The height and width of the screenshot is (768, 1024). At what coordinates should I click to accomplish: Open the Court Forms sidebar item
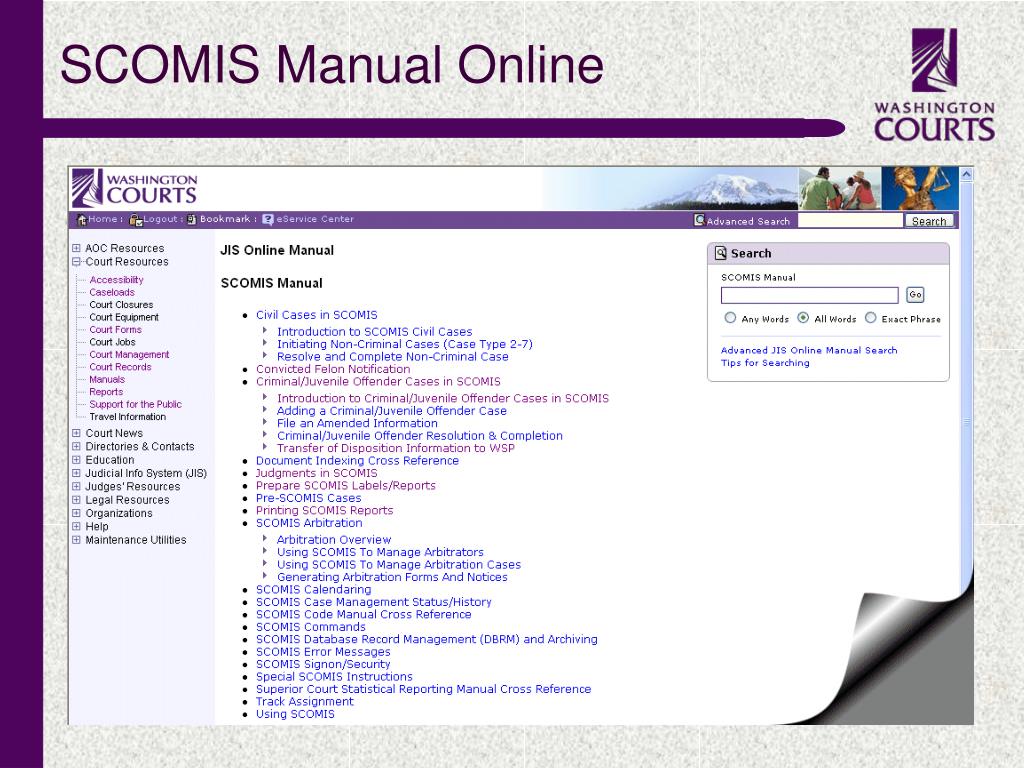(116, 329)
